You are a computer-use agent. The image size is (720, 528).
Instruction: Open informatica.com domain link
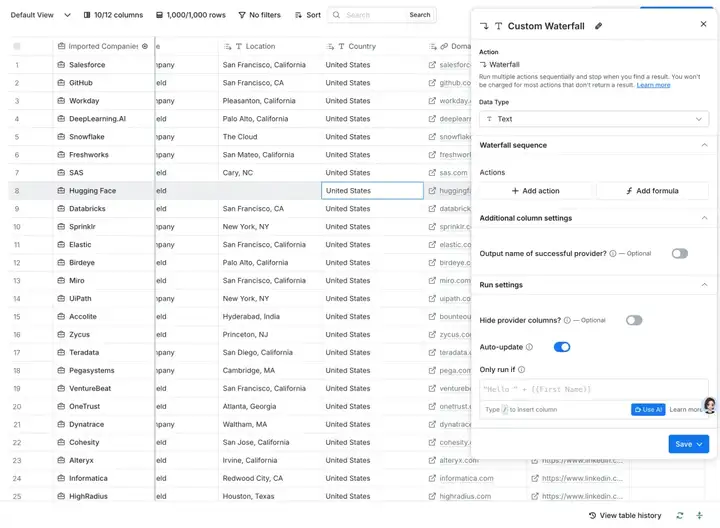466,478
